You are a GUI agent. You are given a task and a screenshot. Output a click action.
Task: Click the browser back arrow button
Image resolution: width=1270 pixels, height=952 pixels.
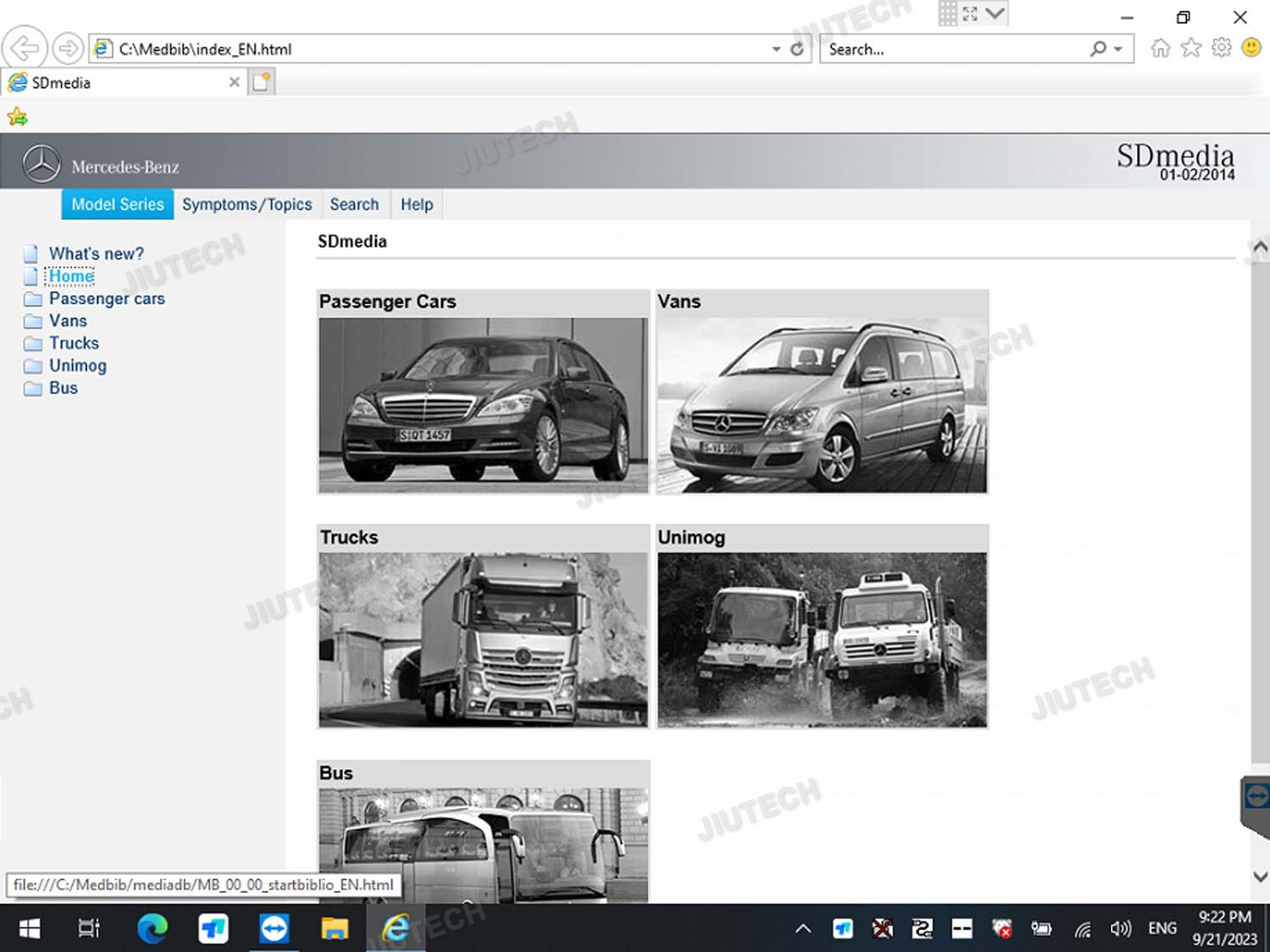(25, 48)
